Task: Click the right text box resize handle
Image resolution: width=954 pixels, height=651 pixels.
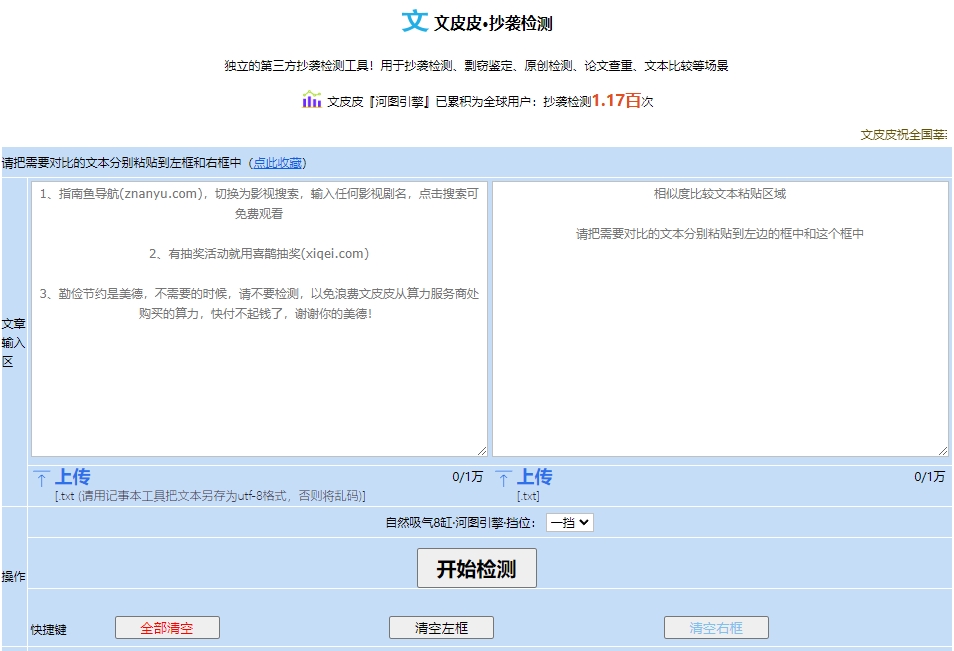Action: point(942,451)
